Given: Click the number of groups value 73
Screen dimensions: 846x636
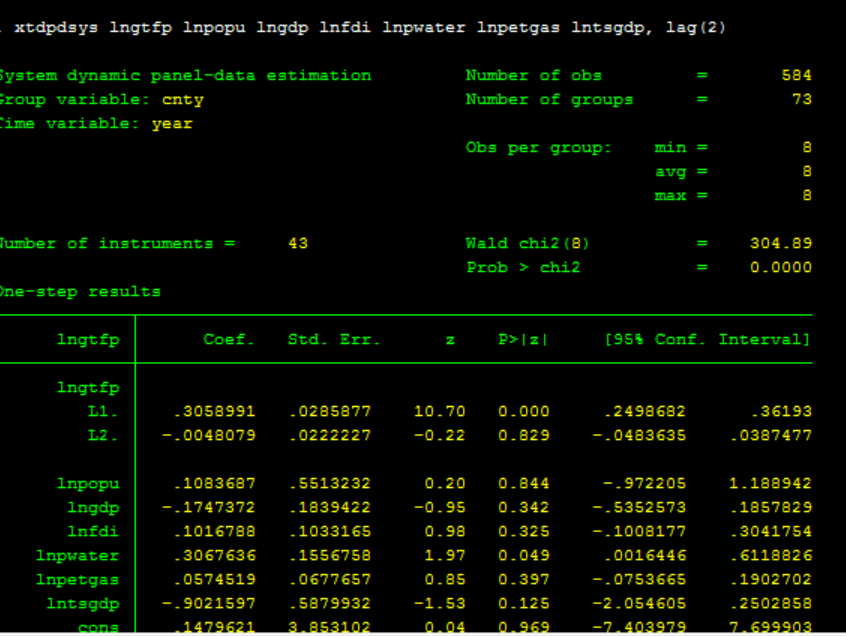Looking at the screenshot, I should click(801, 99).
